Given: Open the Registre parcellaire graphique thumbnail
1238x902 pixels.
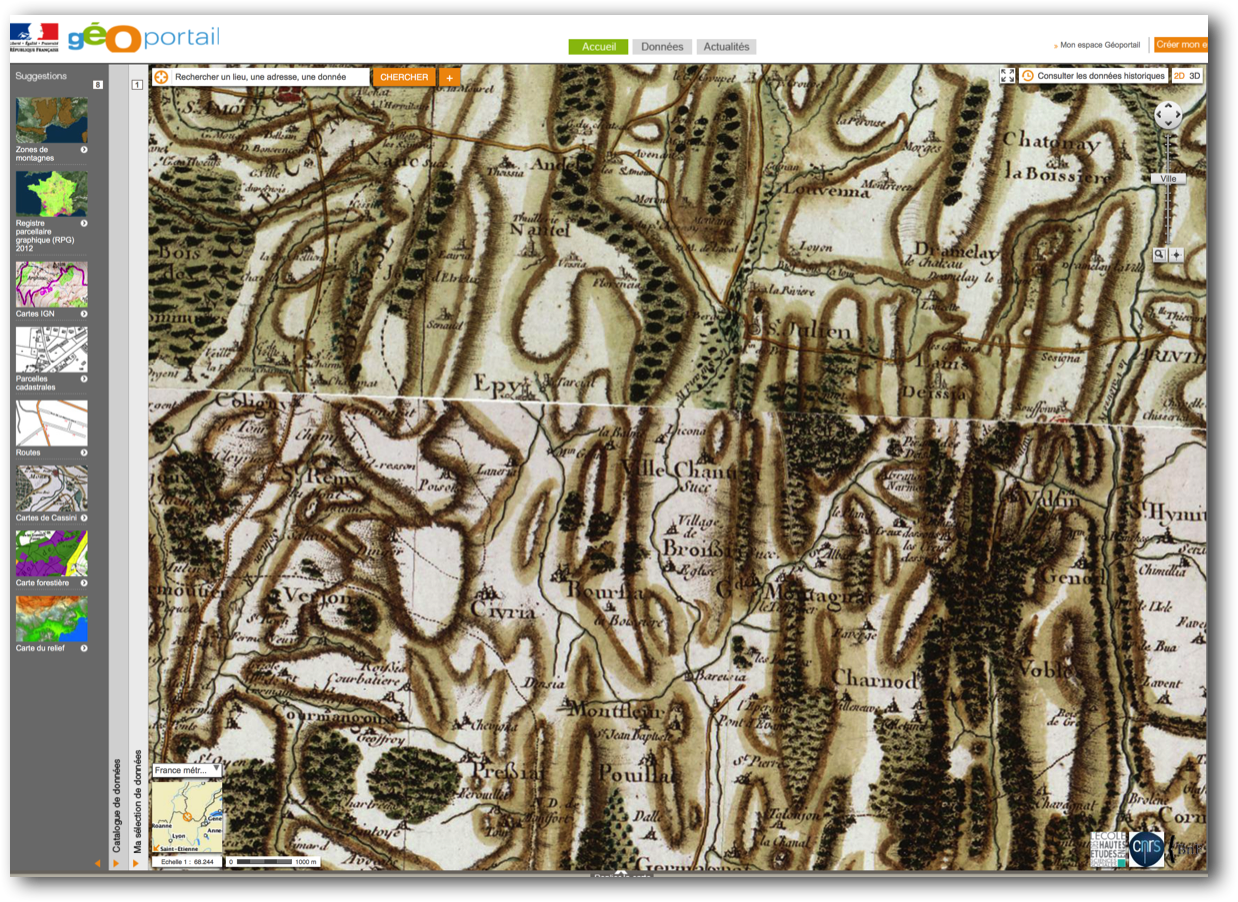Looking at the screenshot, I should click(x=51, y=194).
